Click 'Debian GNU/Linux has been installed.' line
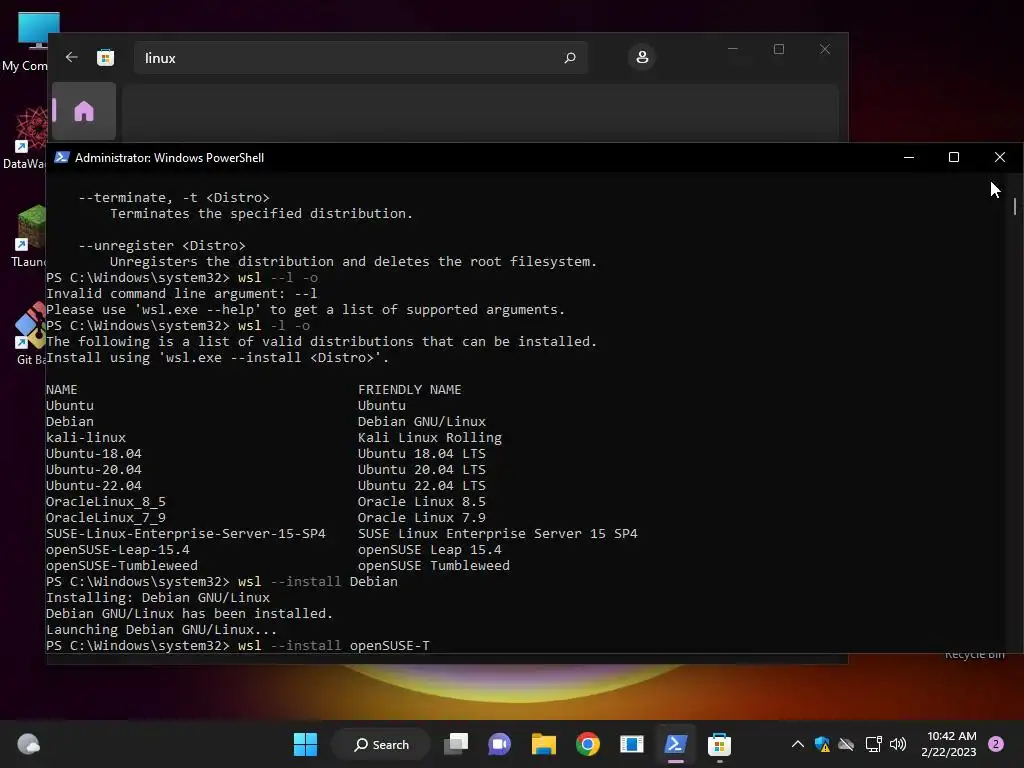1024x768 pixels. pyautogui.click(x=189, y=613)
